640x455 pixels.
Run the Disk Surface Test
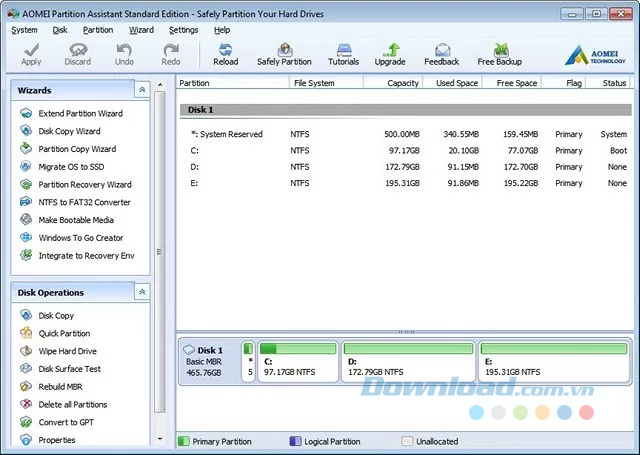(x=60, y=369)
